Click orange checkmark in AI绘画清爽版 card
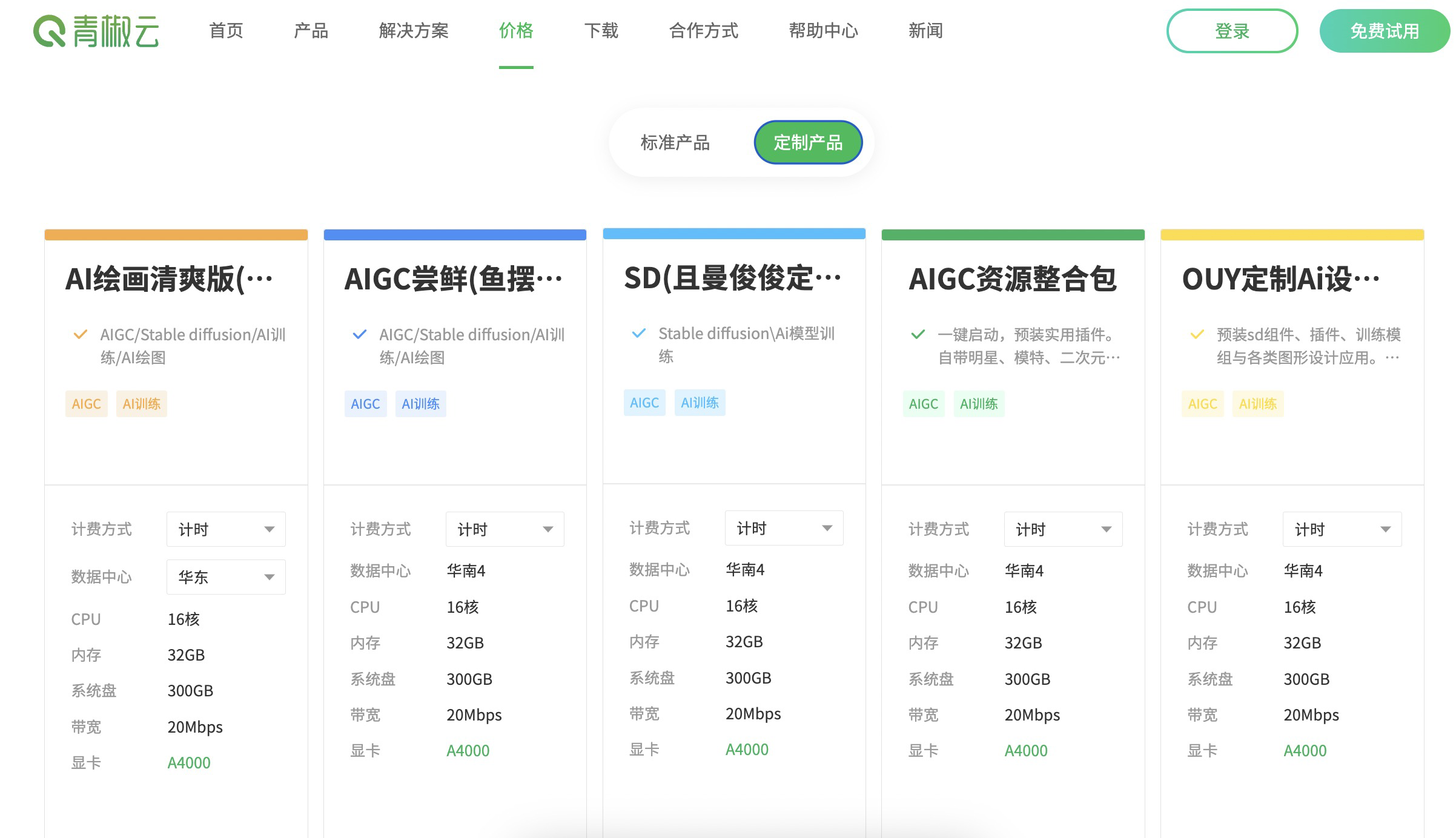This screenshot has width=1456, height=838. pos(80,334)
